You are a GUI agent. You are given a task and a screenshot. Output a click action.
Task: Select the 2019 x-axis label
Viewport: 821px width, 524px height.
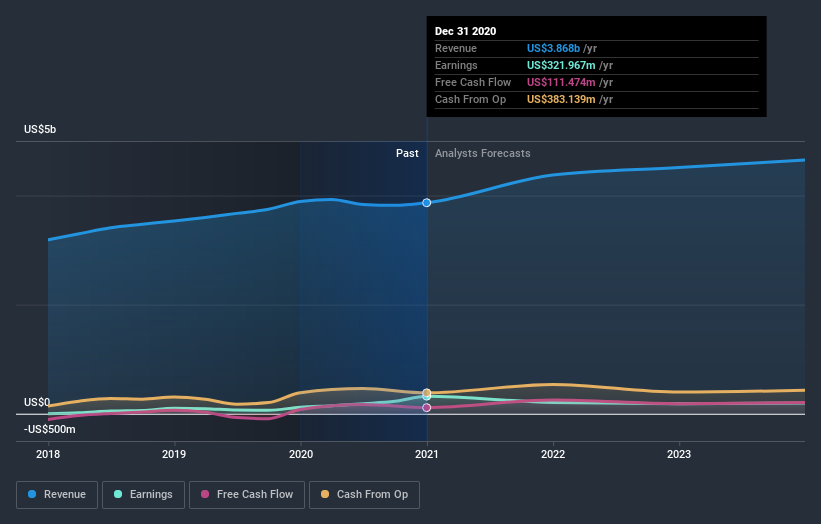pyautogui.click(x=174, y=454)
